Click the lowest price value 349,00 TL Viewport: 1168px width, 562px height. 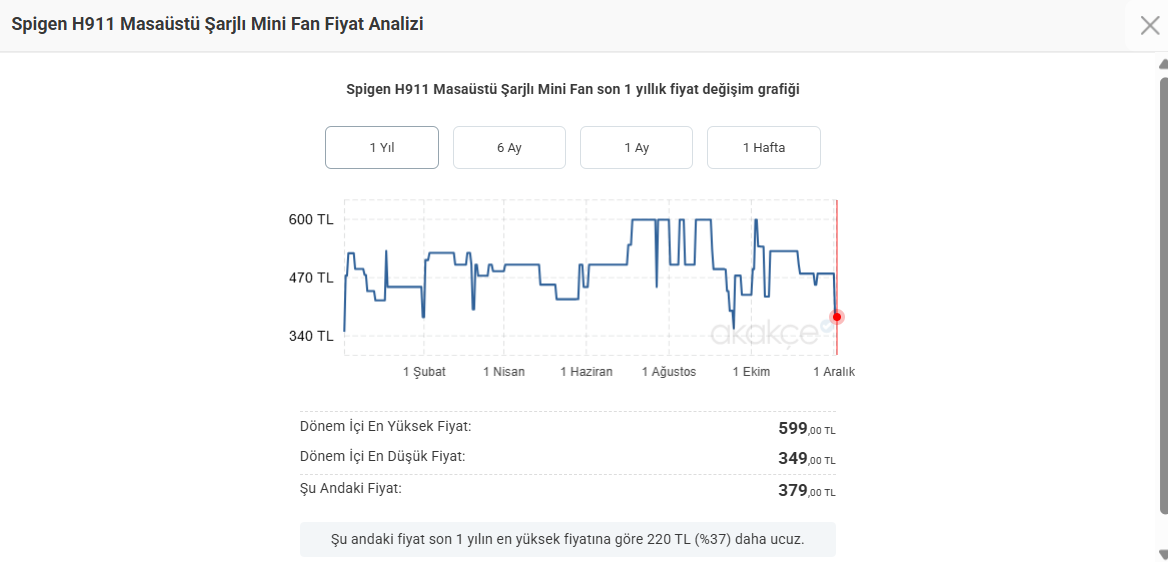pyautogui.click(x=806, y=459)
